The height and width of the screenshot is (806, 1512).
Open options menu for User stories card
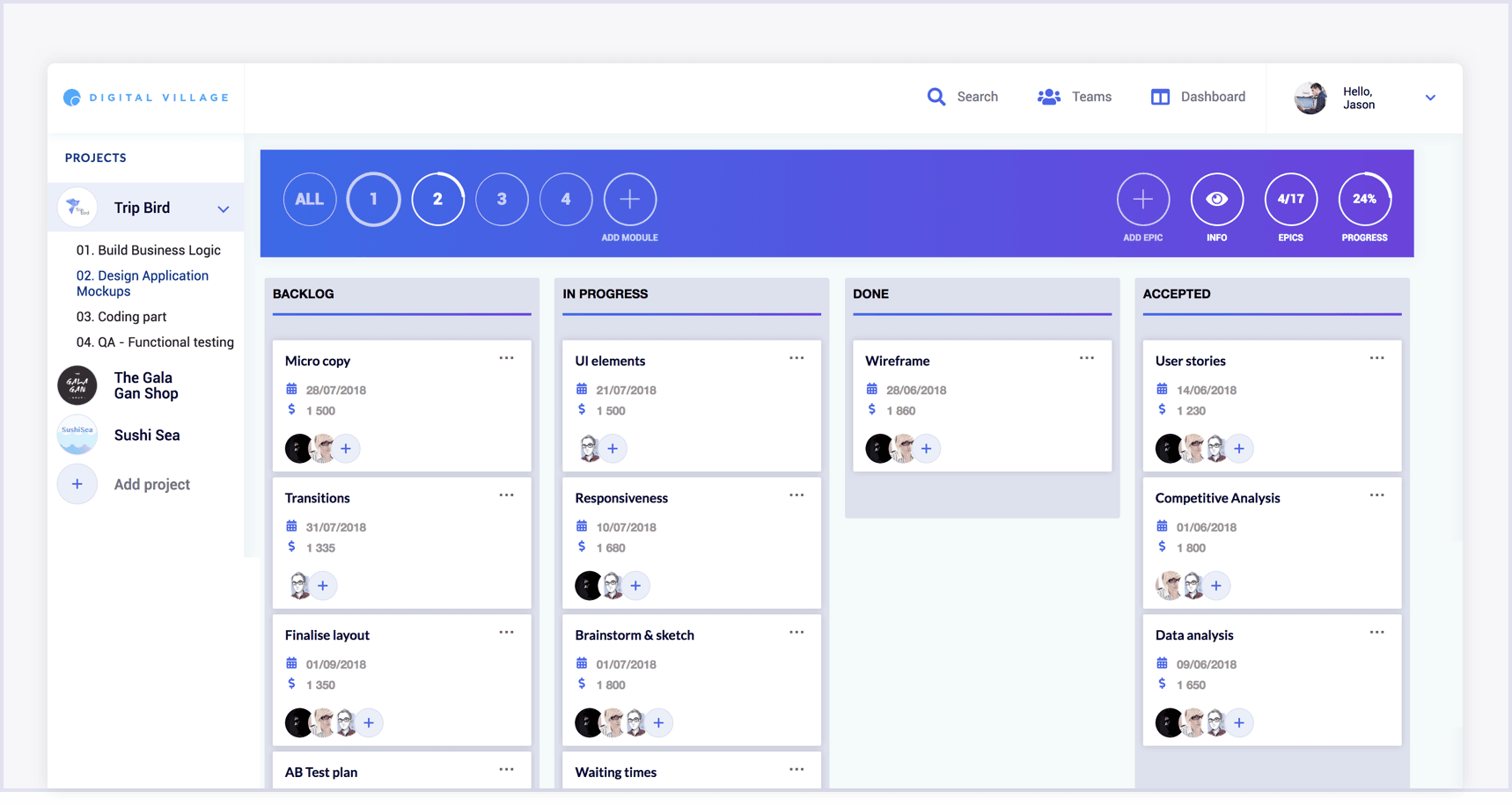(x=1377, y=358)
